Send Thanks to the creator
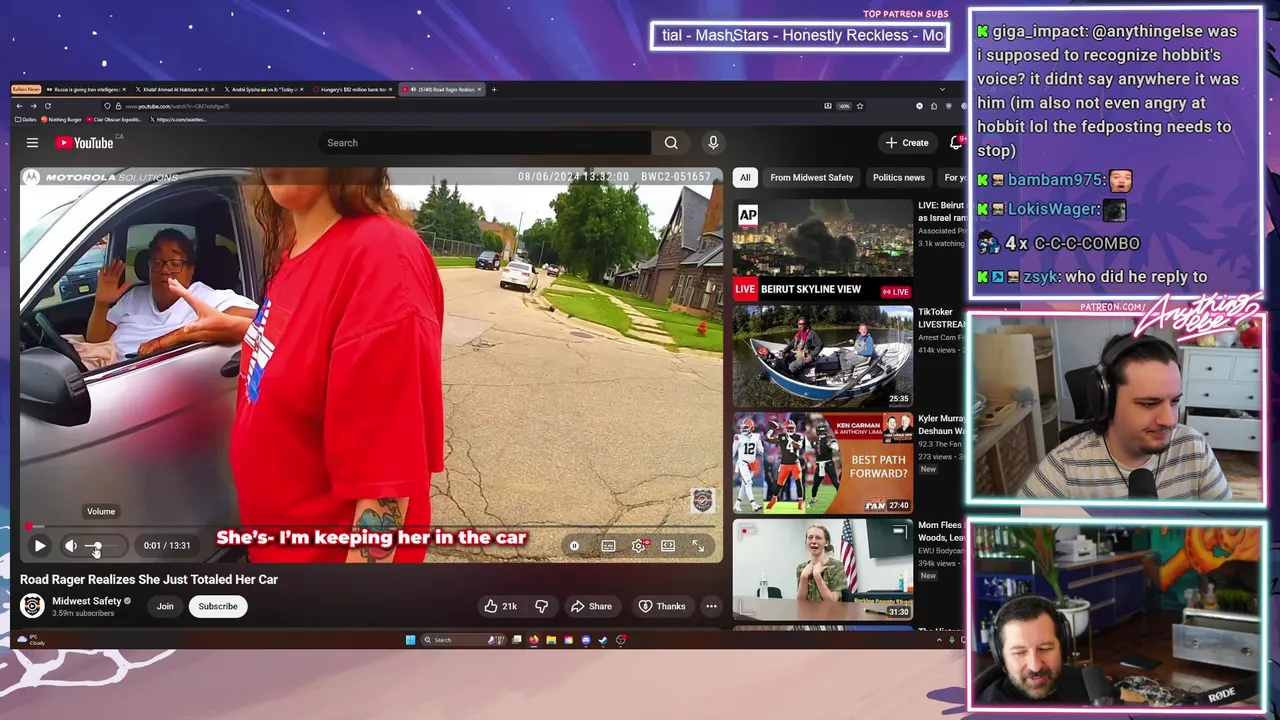This screenshot has width=1280, height=720. tap(662, 606)
